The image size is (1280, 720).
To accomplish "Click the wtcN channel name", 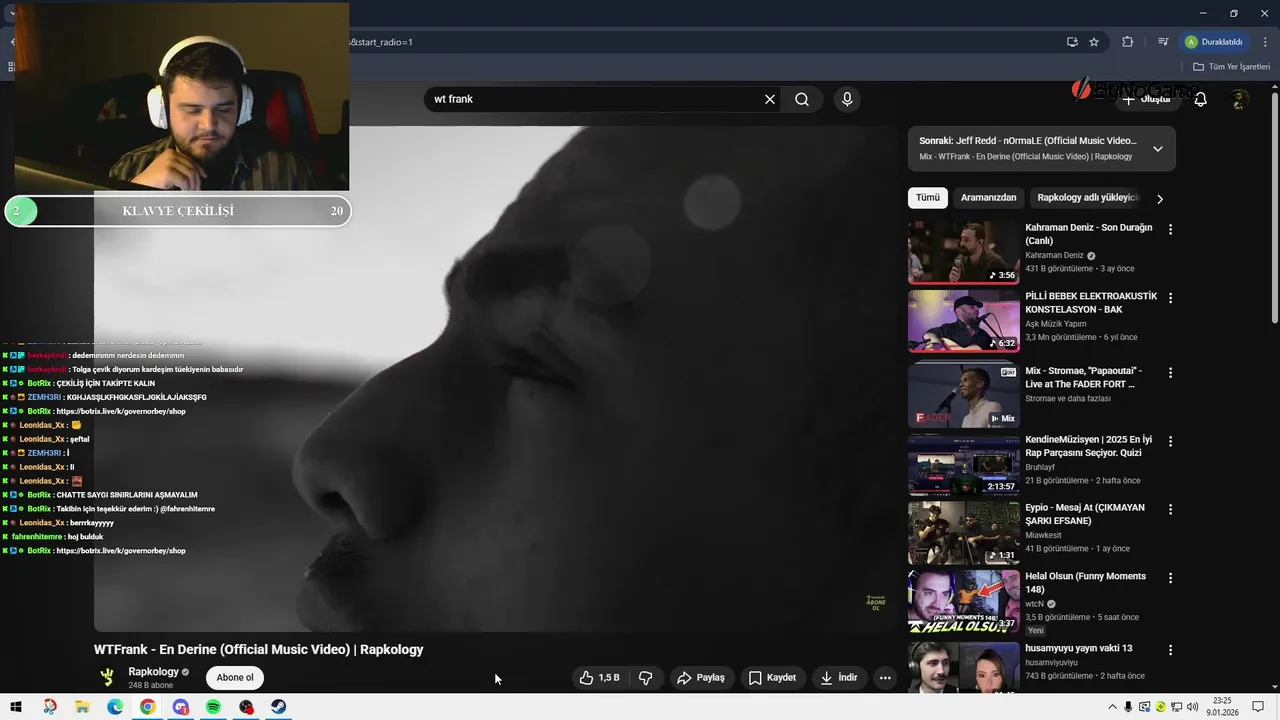I will (x=1035, y=604).
